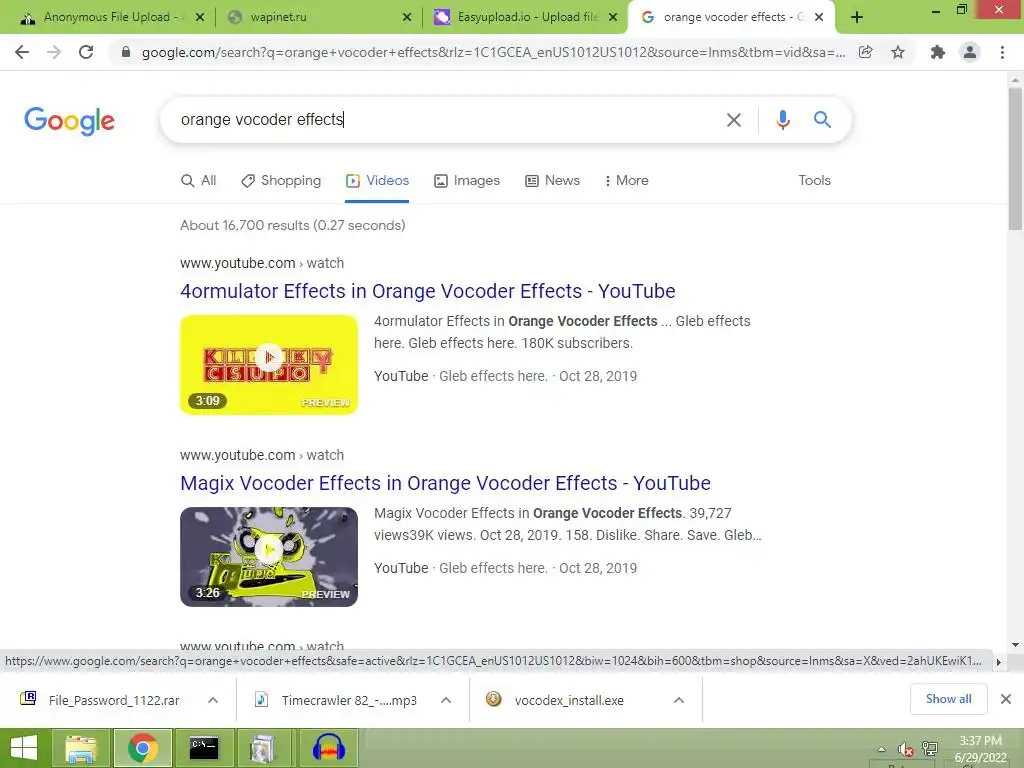Switch to the Easyupload.io tab
1024x768 pixels.
(x=522, y=17)
